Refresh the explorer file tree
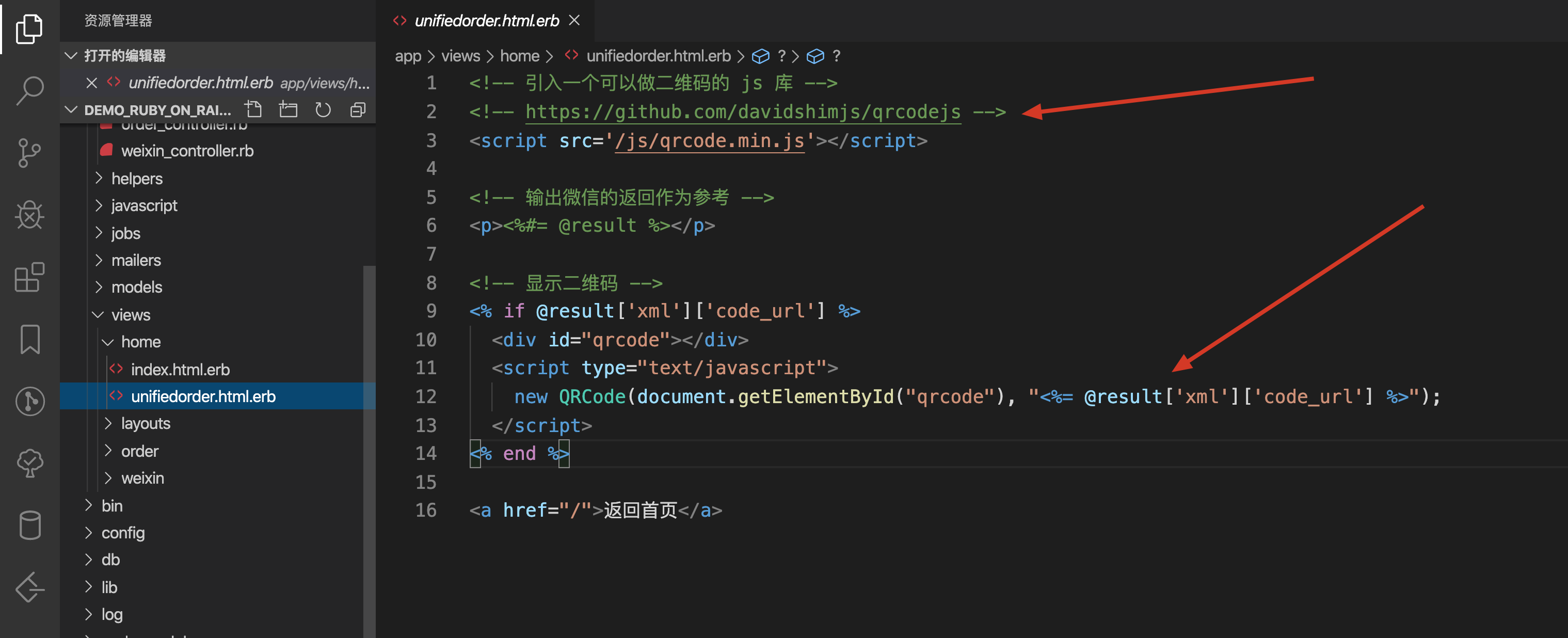 tap(323, 109)
